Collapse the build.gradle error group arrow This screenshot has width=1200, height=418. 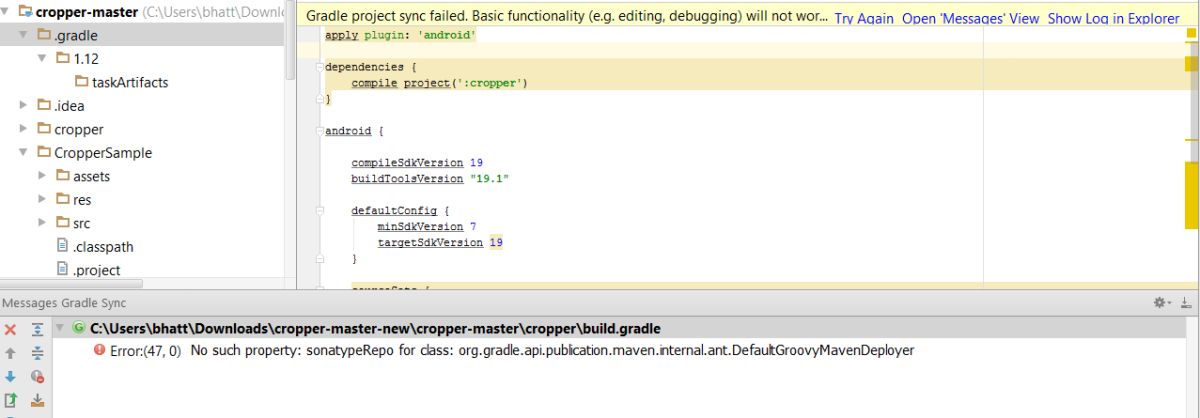click(60, 328)
